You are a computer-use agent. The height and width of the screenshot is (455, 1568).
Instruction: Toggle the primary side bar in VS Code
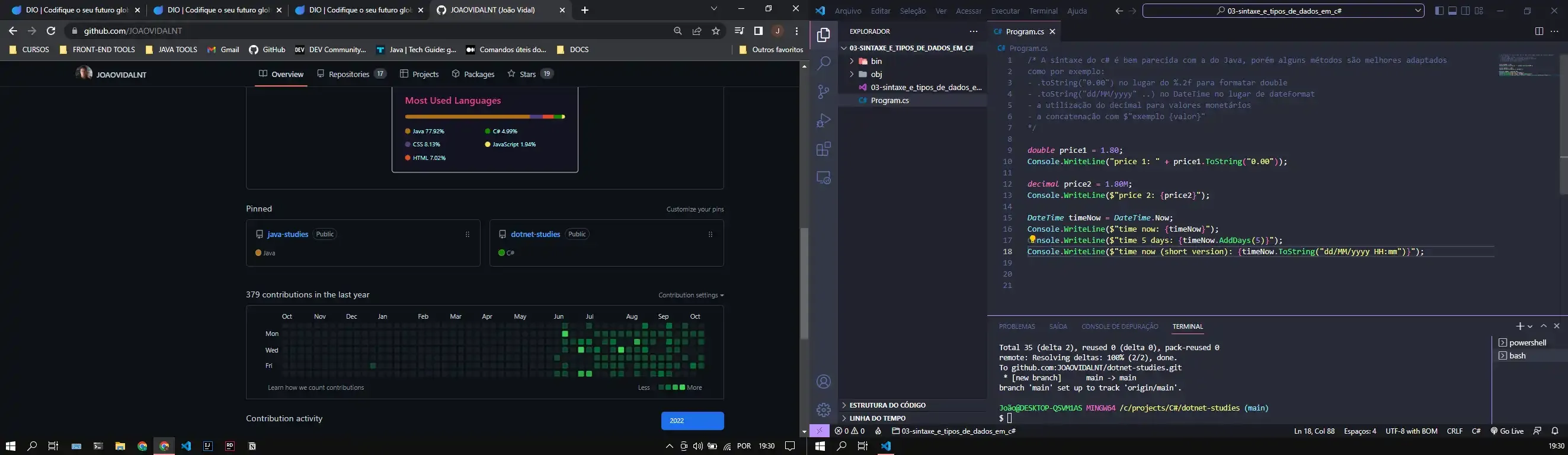coord(1439,11)
